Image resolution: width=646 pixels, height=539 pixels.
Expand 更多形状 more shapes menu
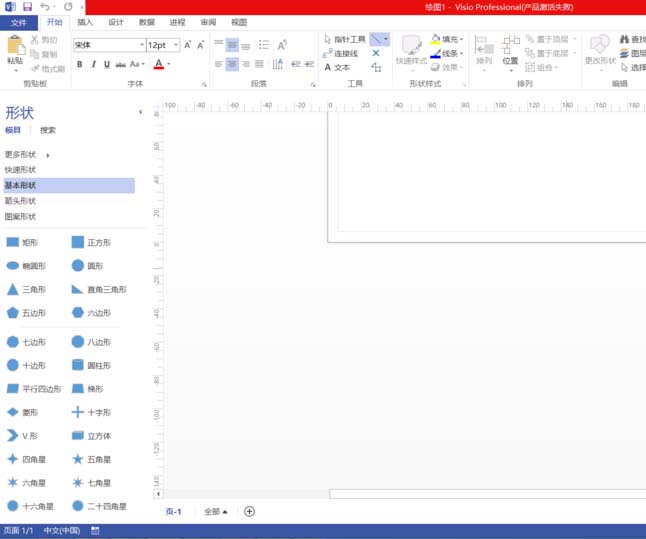pos(27,155)
